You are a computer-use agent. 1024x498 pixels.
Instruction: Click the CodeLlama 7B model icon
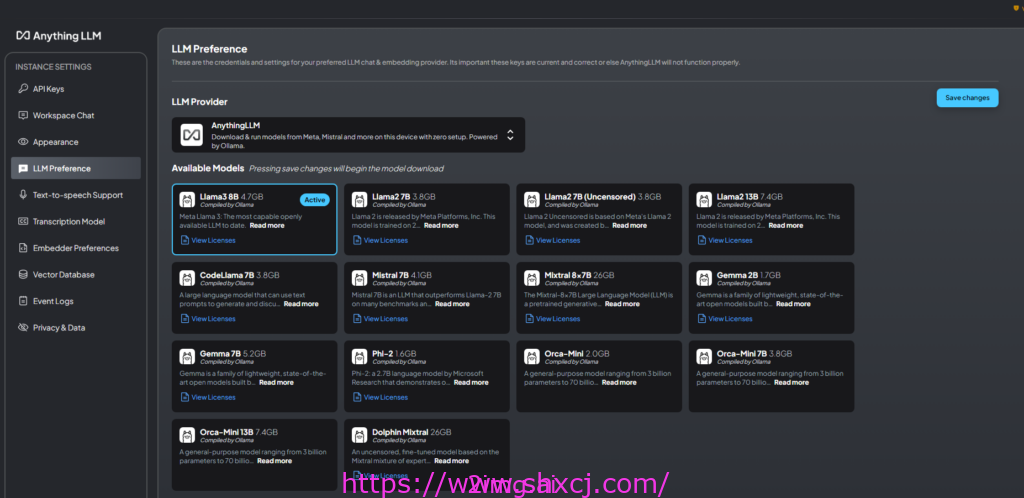pyautogui.click(x=187, y=278)
